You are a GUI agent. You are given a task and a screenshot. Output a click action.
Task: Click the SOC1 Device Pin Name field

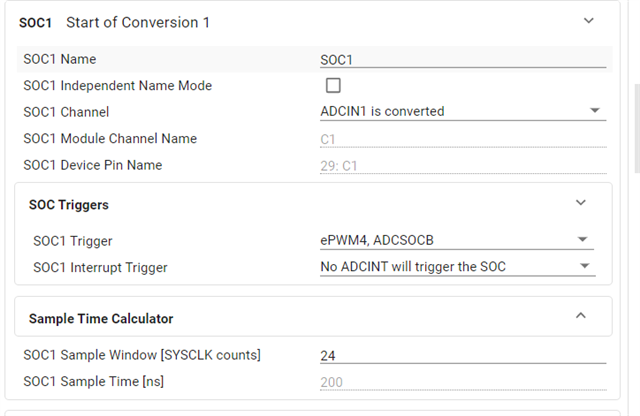coord(463,165)
